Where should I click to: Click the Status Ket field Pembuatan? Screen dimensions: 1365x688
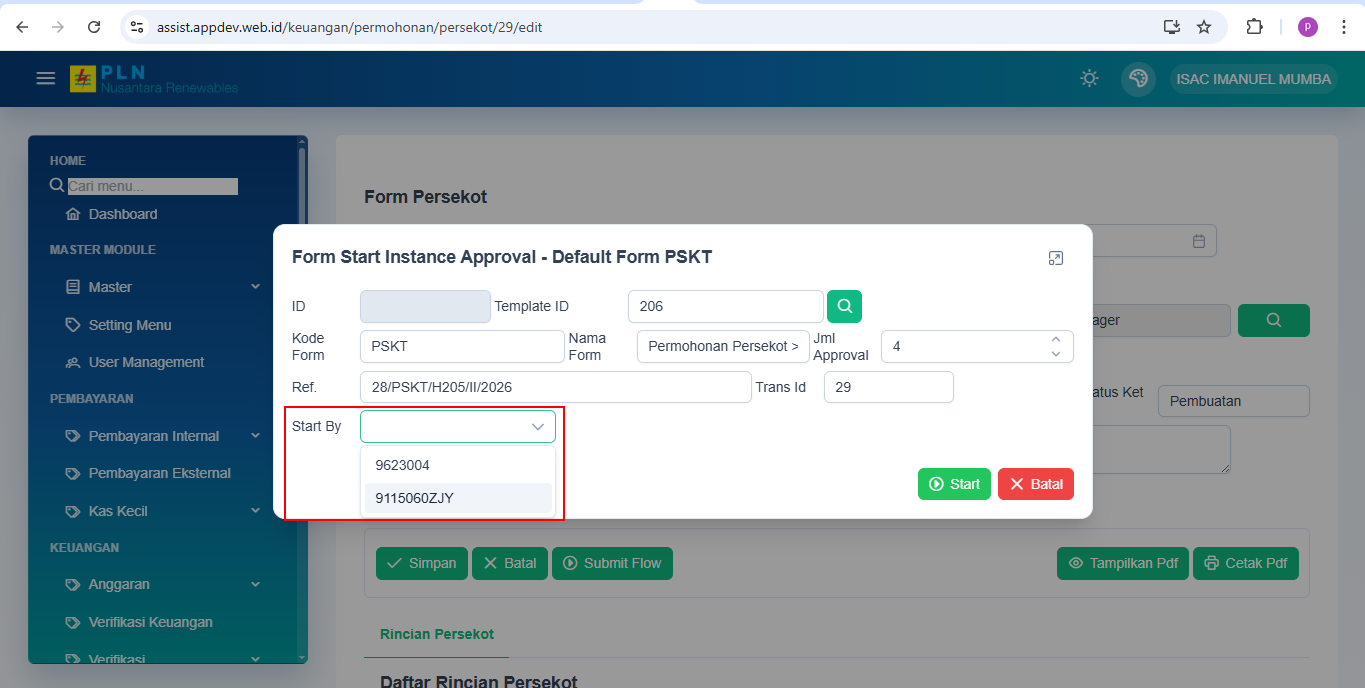1234,401
